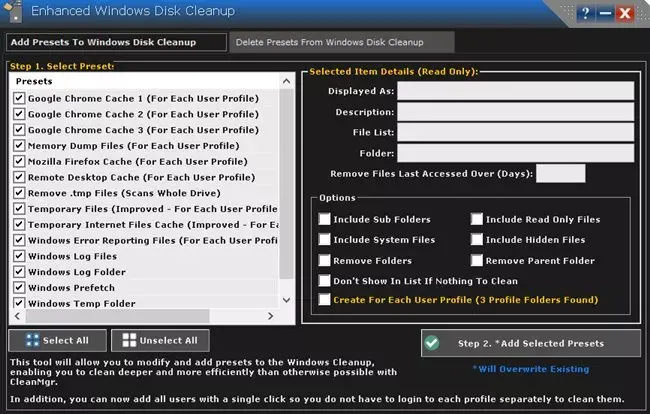
Task: Click the Select All button
Action: click(58, 340)
